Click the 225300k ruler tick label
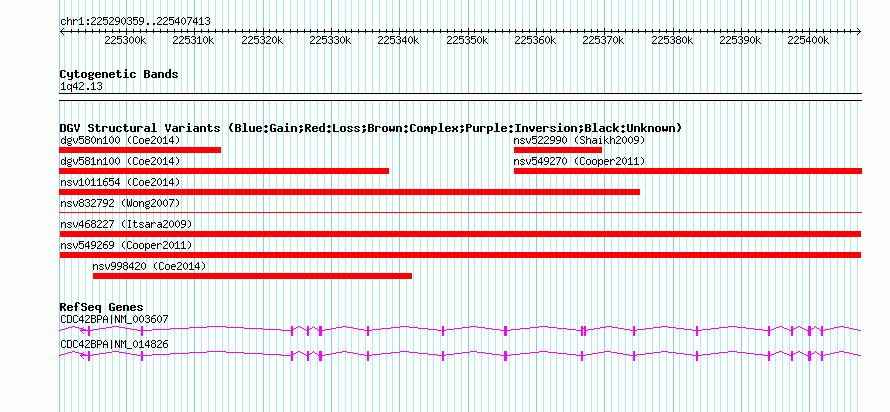The width and height of the screenshot is (890, 412). (125, 40)
